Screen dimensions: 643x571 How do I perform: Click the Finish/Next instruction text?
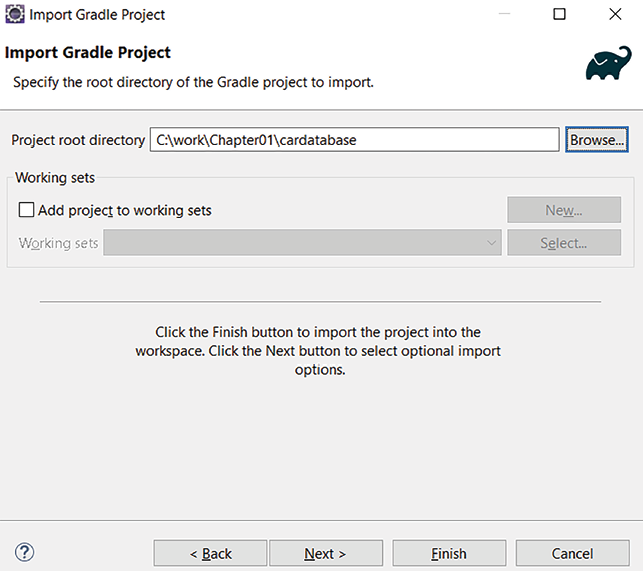click(319, 350)
